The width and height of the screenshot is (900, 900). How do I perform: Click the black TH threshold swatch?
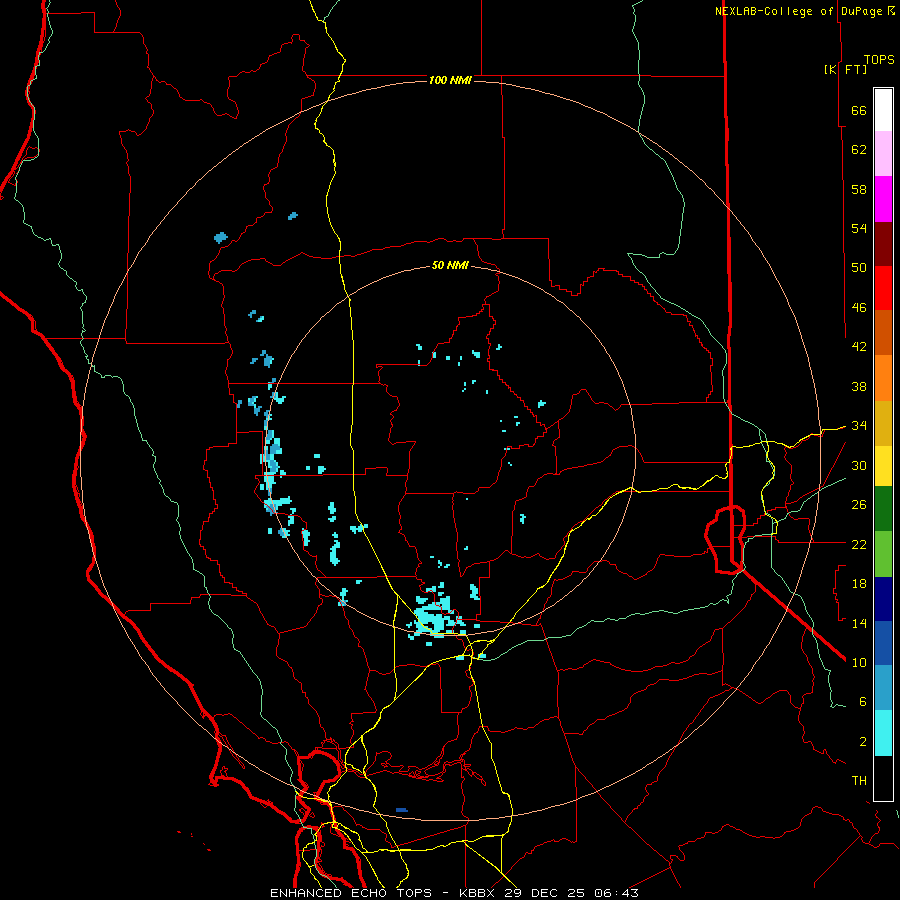point(883,778)
